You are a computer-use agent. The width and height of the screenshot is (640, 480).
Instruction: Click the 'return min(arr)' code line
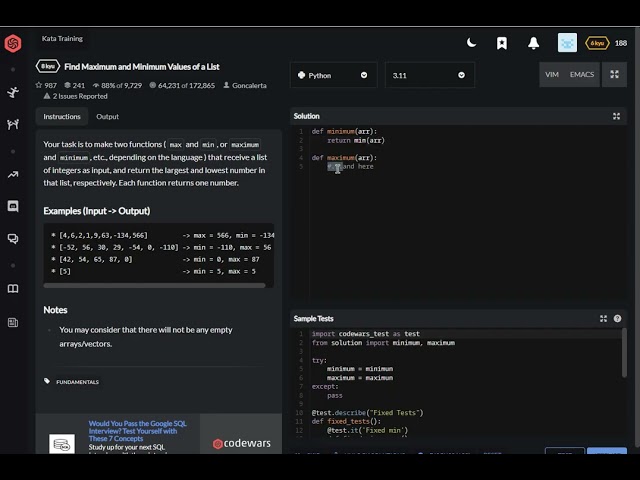click(x=356, y=140)
